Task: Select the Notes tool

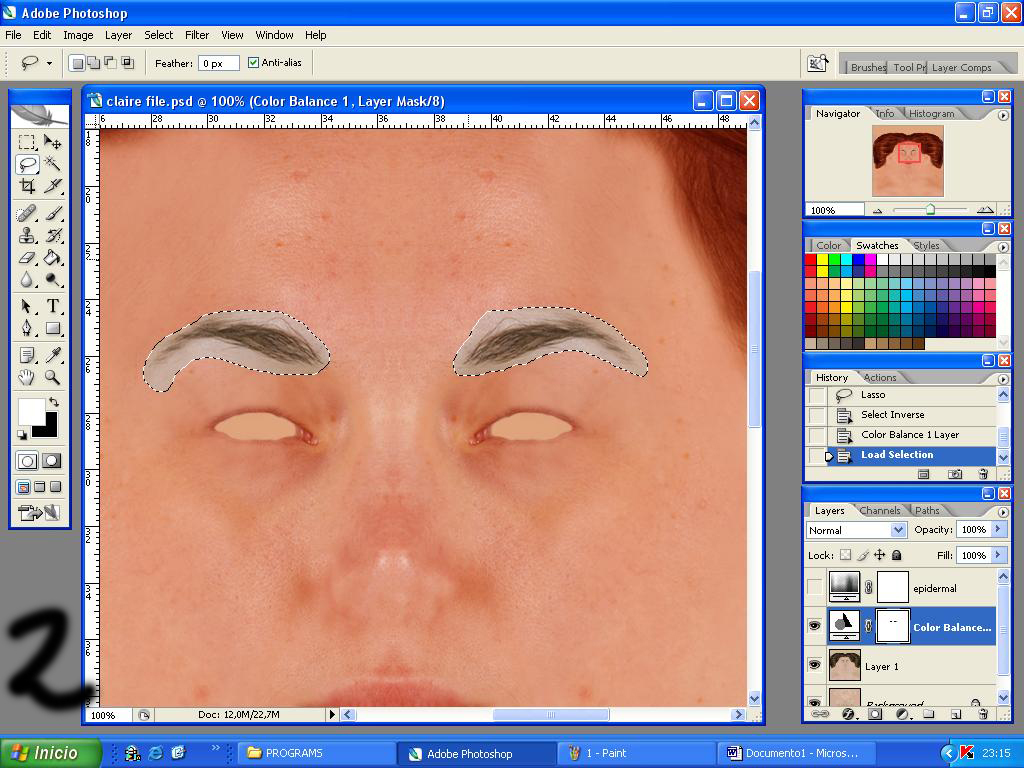Action: point(27,355)
